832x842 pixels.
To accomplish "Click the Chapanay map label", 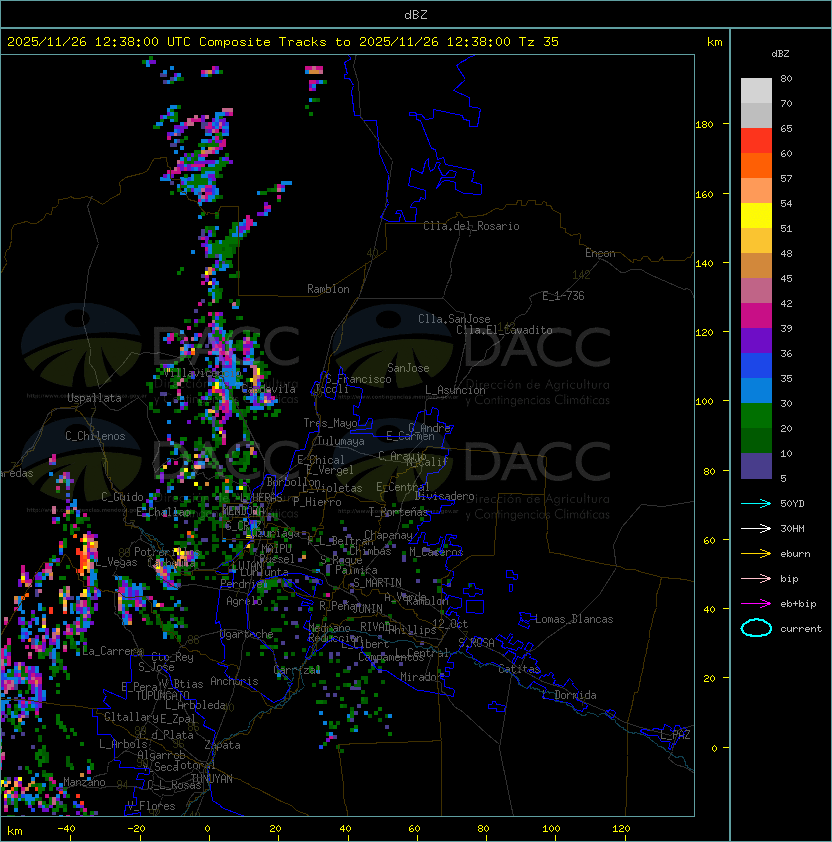I will (388, 535).
